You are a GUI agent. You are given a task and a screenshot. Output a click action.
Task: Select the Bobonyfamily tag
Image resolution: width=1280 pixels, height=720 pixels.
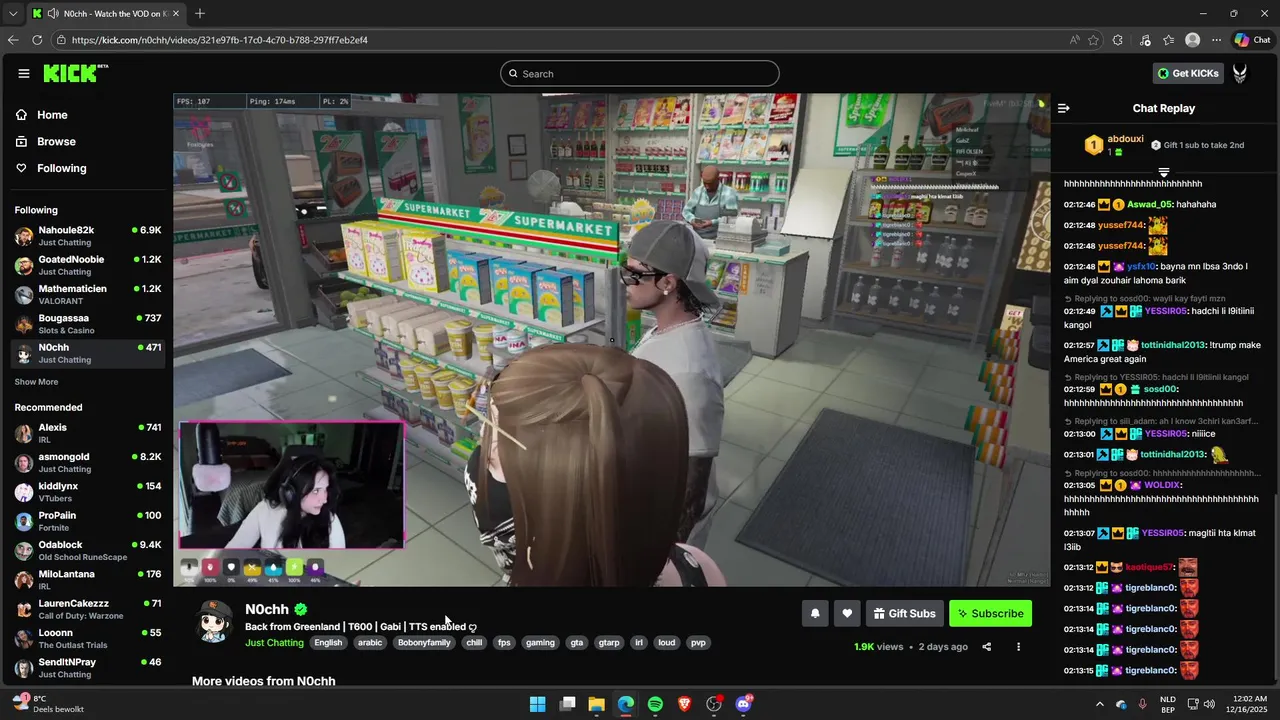click(x=424, y=643)
